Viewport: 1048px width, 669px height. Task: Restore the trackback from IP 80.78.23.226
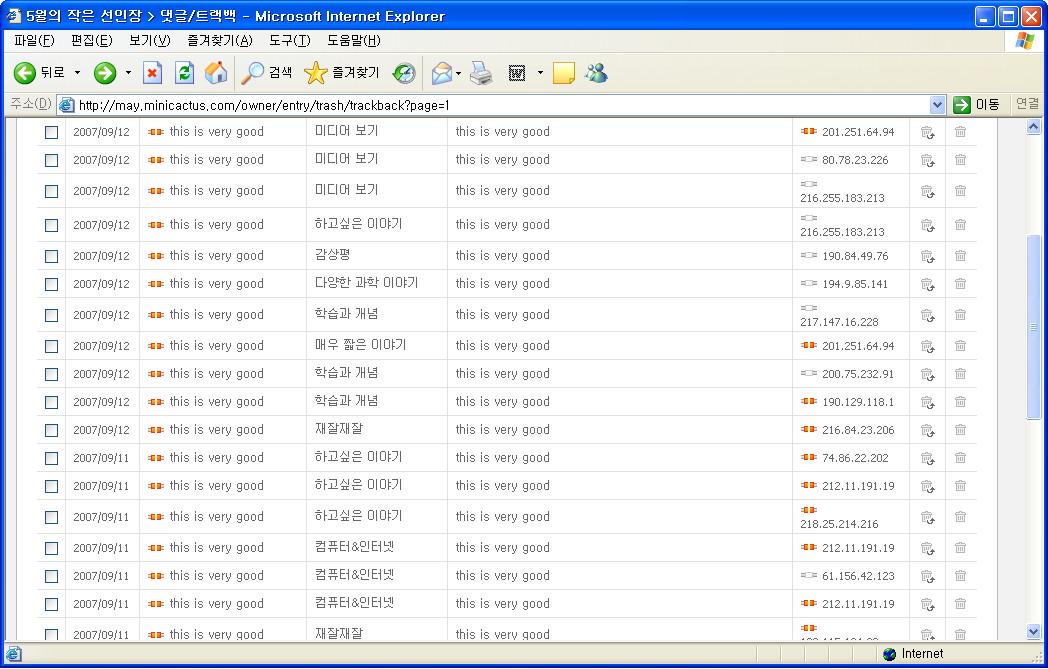pyautogui.click(x=927, y=160)
